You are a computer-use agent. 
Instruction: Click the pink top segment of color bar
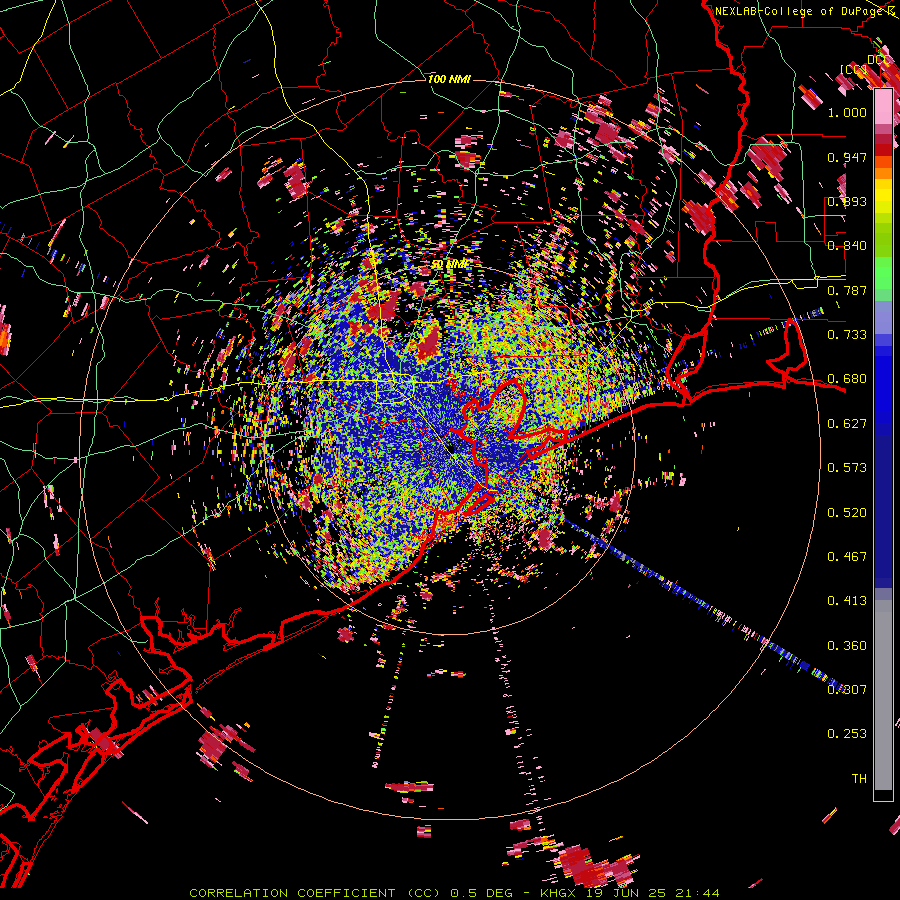883,106
